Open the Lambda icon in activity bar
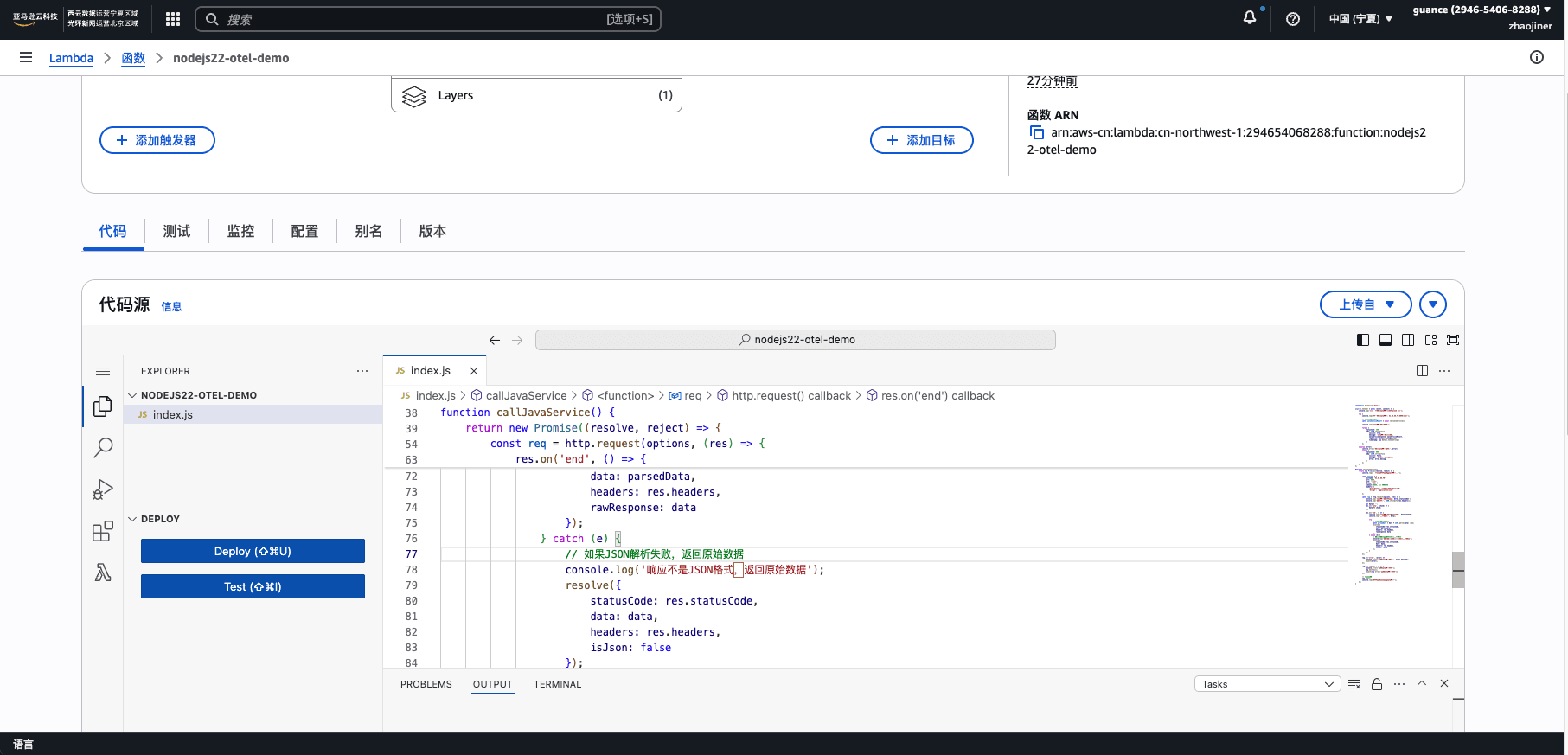The height and width of the screenshot is (755, 1568). (x=103, y=573)
